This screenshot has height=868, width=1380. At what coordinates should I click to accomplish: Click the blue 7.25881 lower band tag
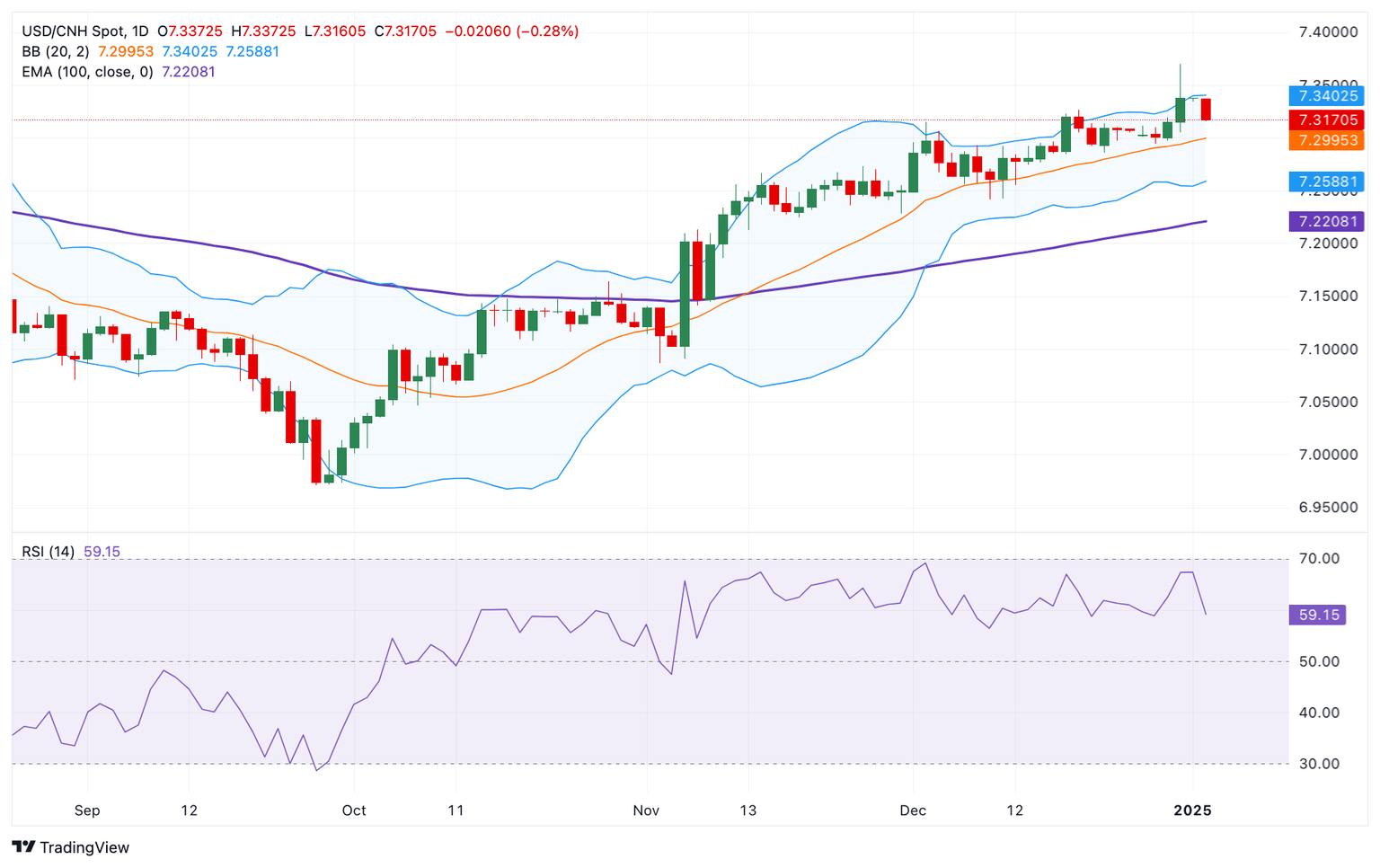pos(1326,182)
